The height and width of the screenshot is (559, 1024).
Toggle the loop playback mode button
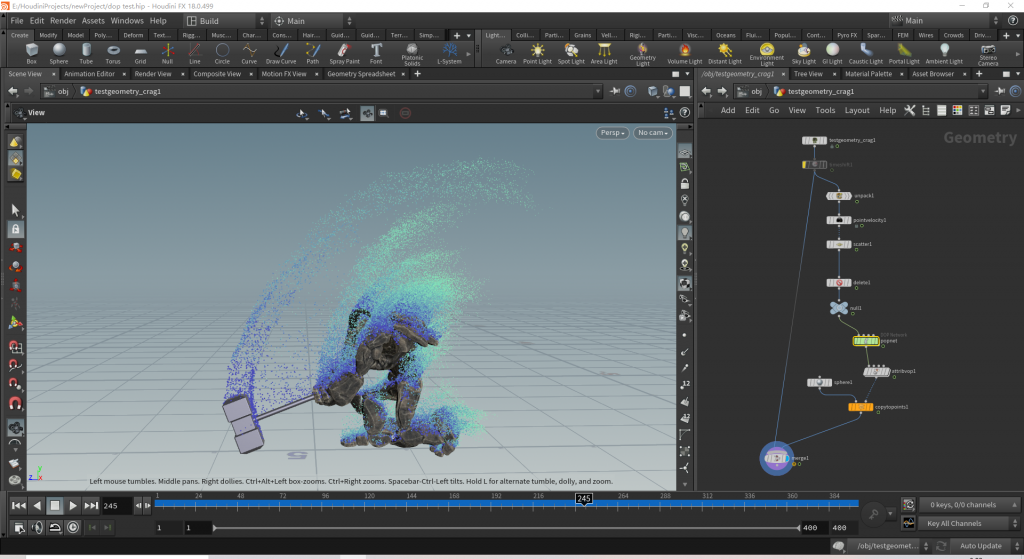[x=55, y=527]
